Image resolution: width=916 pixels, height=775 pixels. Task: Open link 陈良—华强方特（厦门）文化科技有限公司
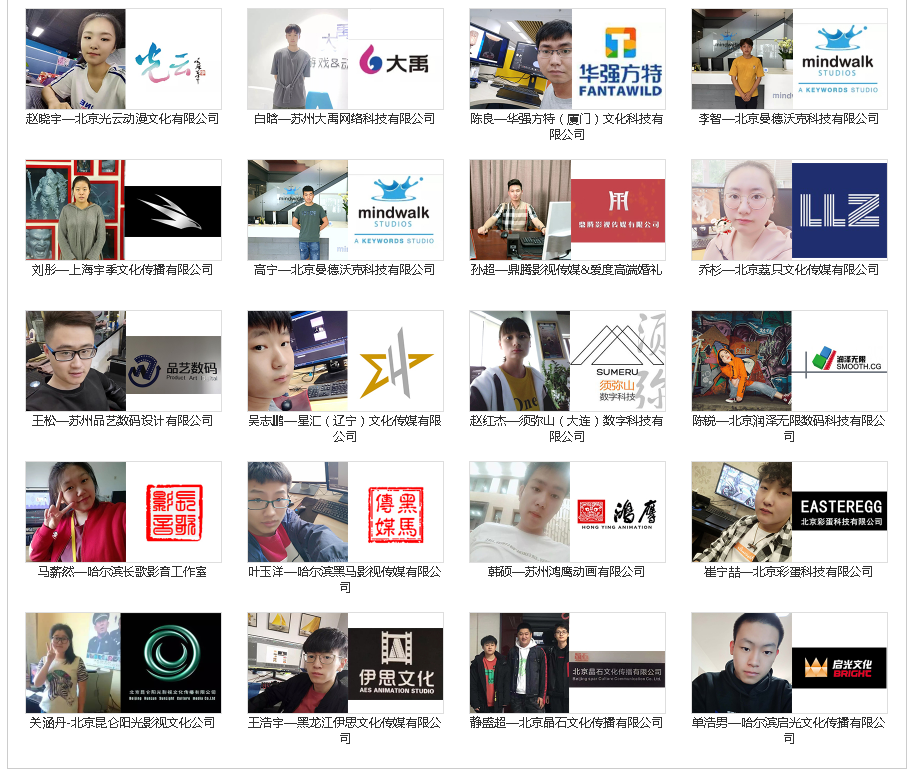(x=567, y=126)
